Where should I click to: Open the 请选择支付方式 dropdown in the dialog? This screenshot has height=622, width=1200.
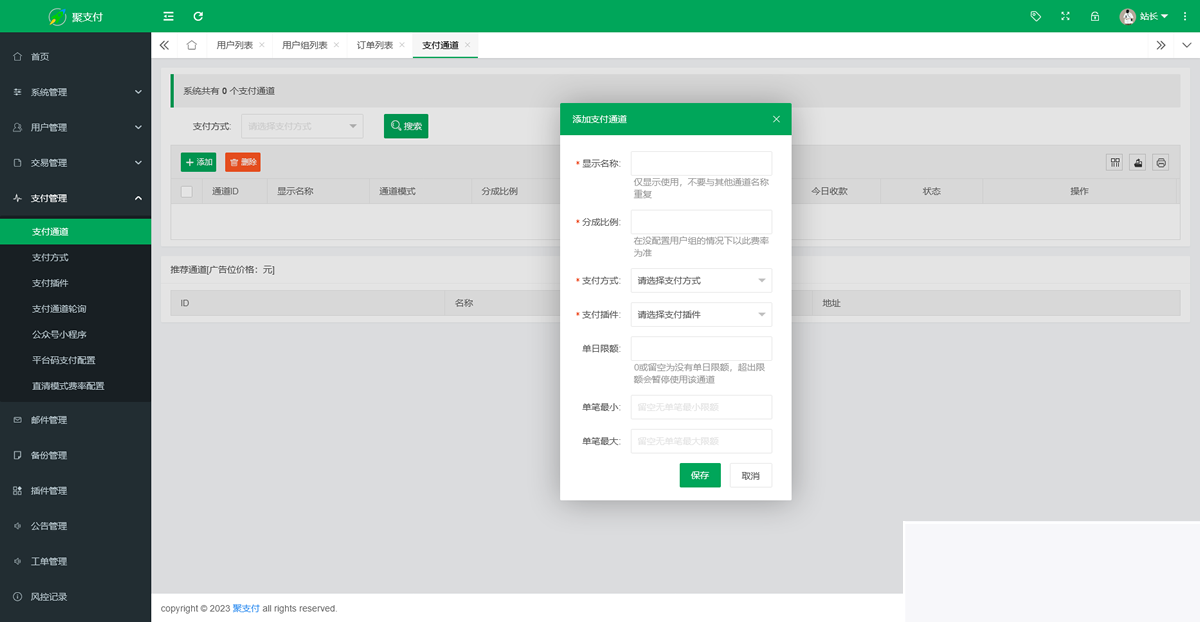click(x=700, y=280)
